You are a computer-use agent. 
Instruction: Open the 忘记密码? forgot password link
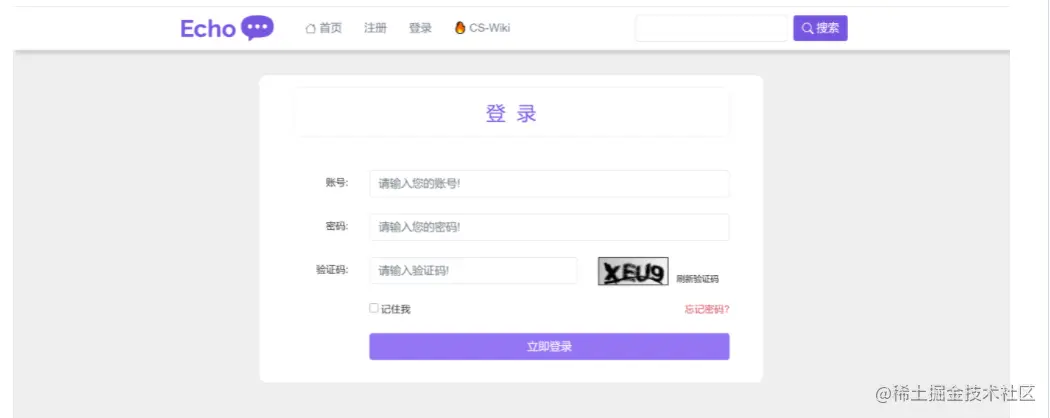click(706, 309)
